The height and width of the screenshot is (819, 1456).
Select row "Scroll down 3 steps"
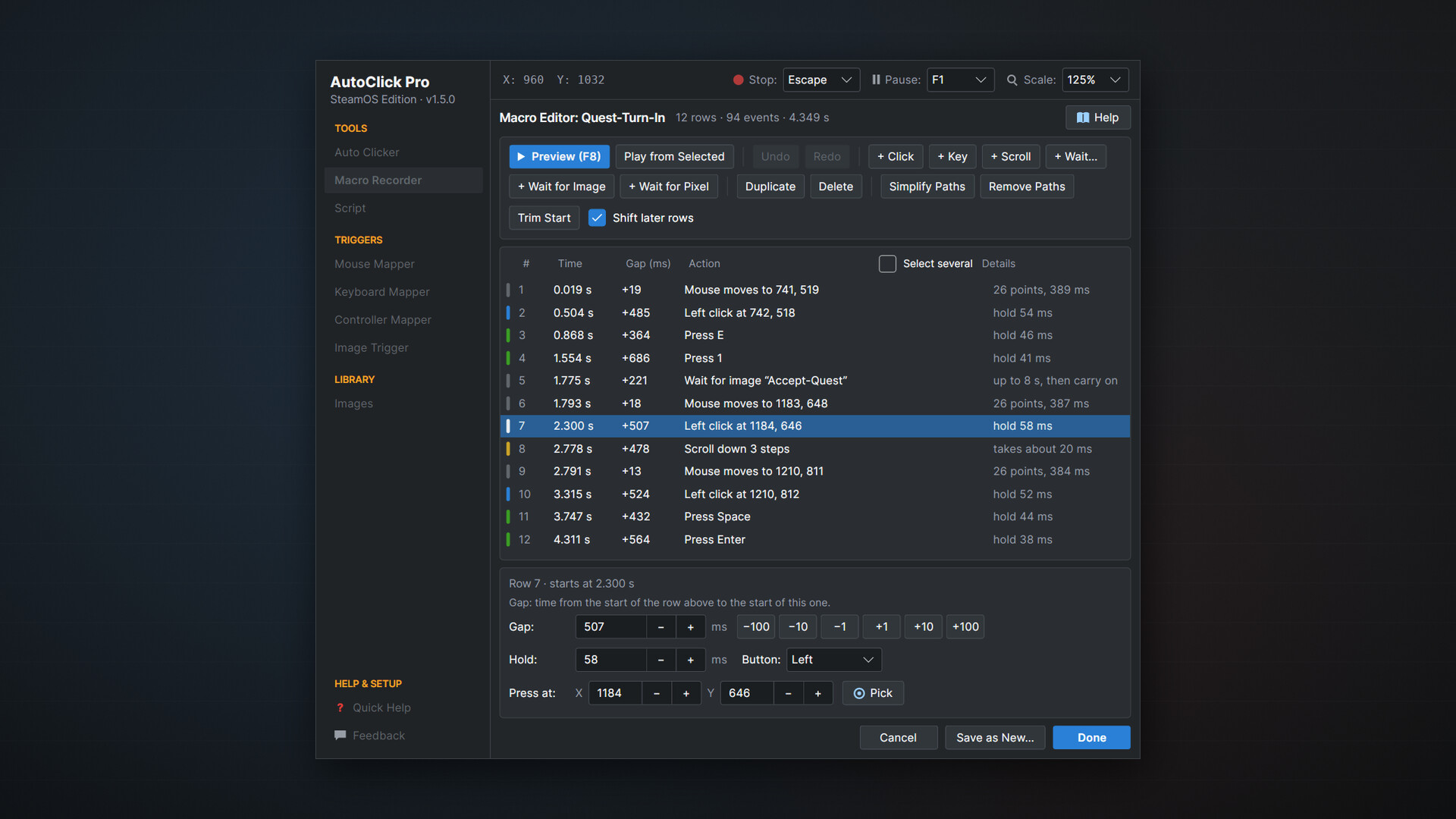(x=815, y=449)
